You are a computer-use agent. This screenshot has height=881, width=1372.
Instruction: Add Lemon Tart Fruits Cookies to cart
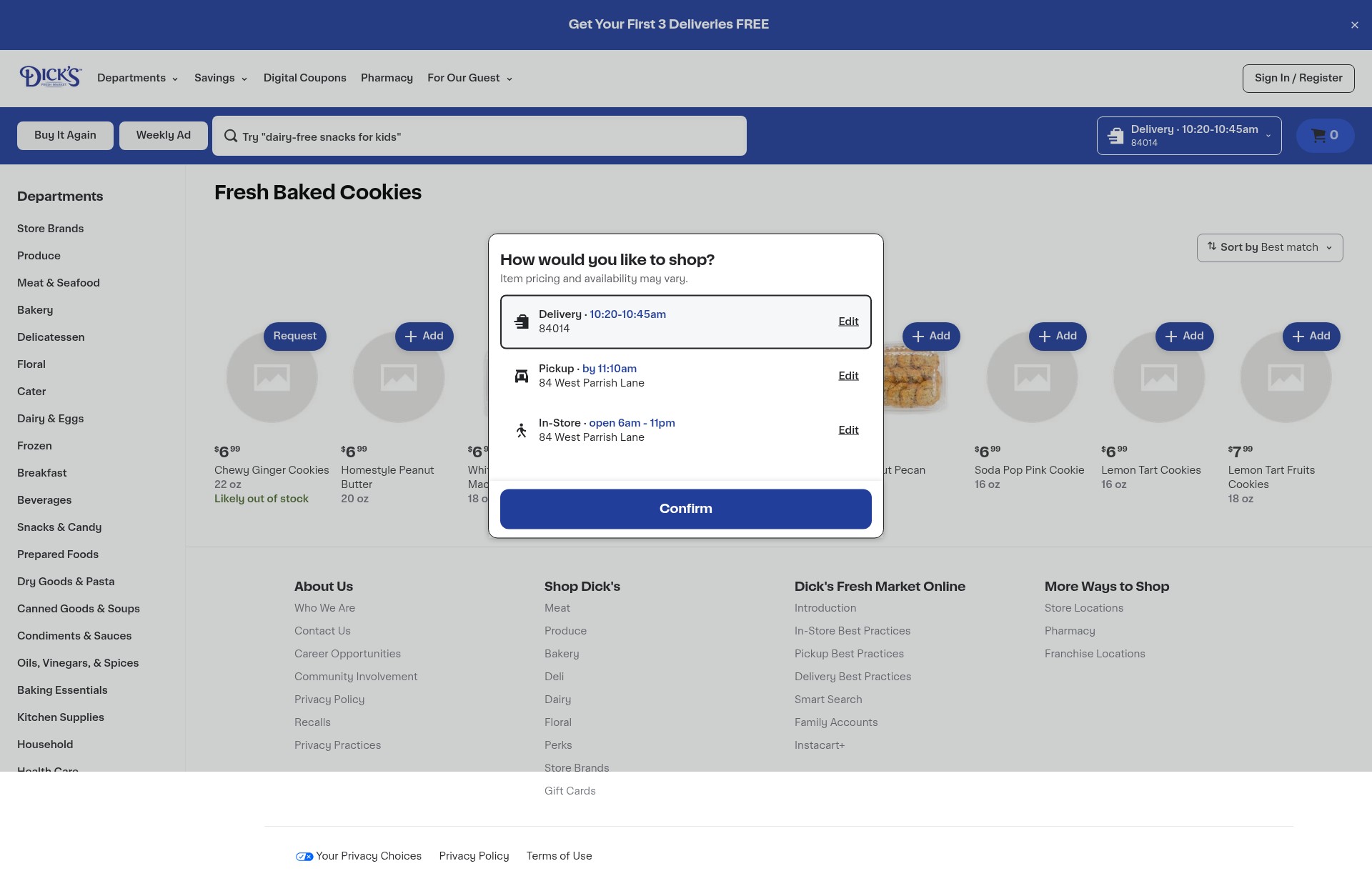[1311, 336]
